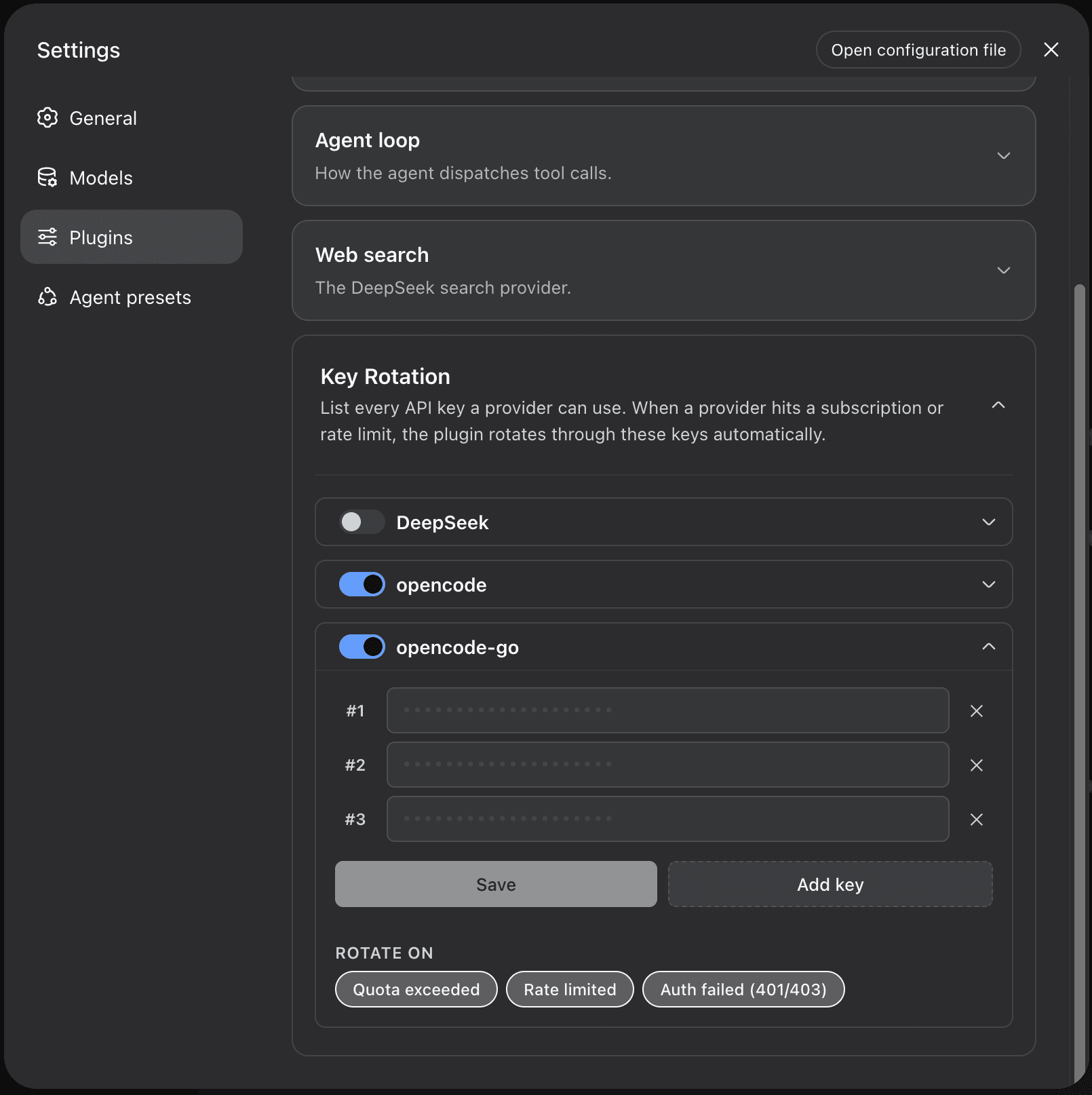Click the Save button
This screenshot has height=1095, width=1092.
496,884
